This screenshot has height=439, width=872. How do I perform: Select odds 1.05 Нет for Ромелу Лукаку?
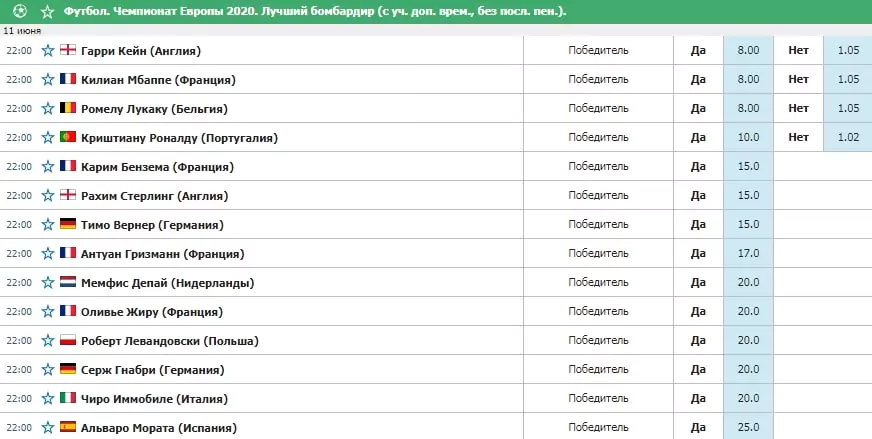[848, 108]
